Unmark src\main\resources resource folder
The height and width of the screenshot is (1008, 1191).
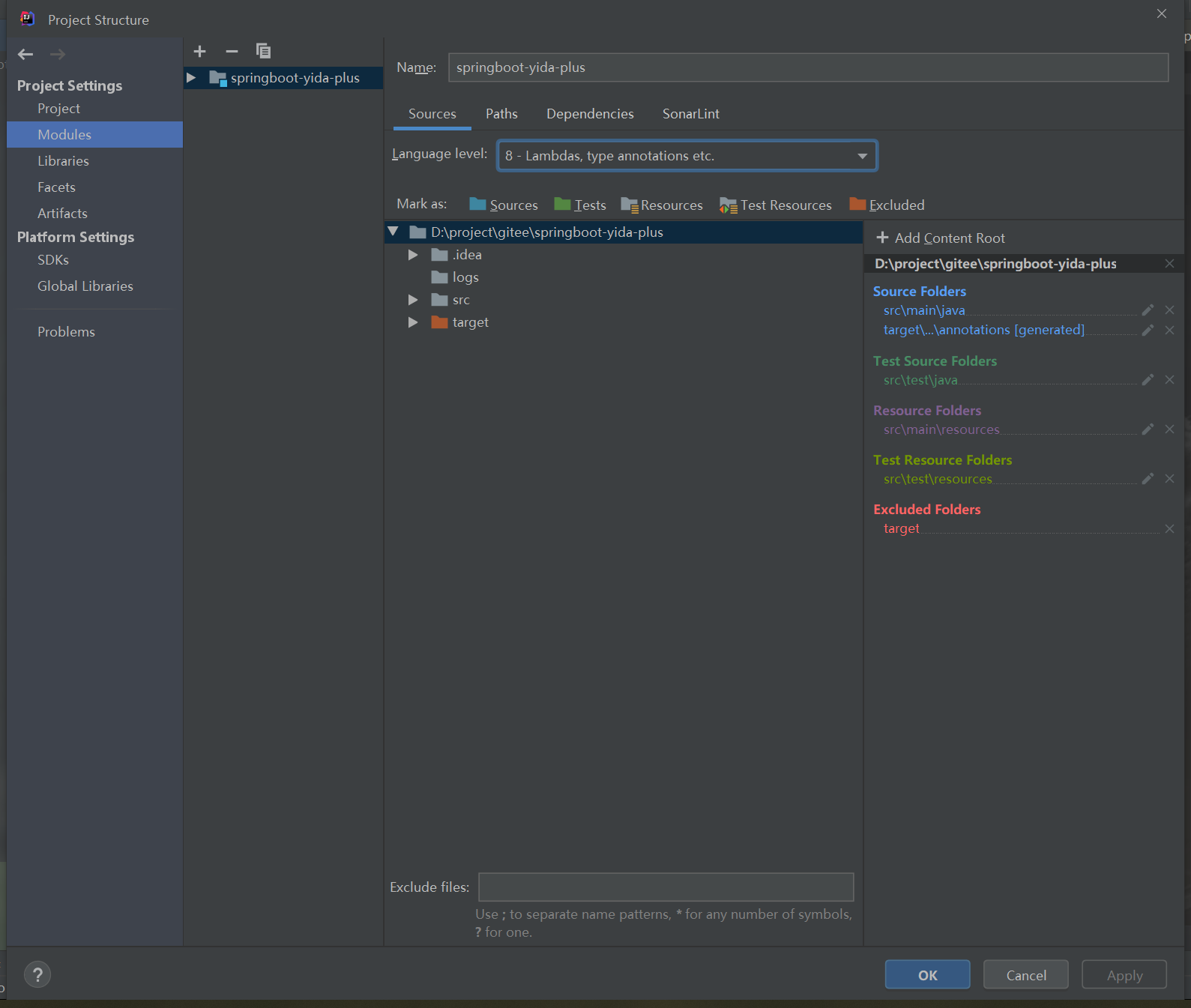[x=1169, y=429]
